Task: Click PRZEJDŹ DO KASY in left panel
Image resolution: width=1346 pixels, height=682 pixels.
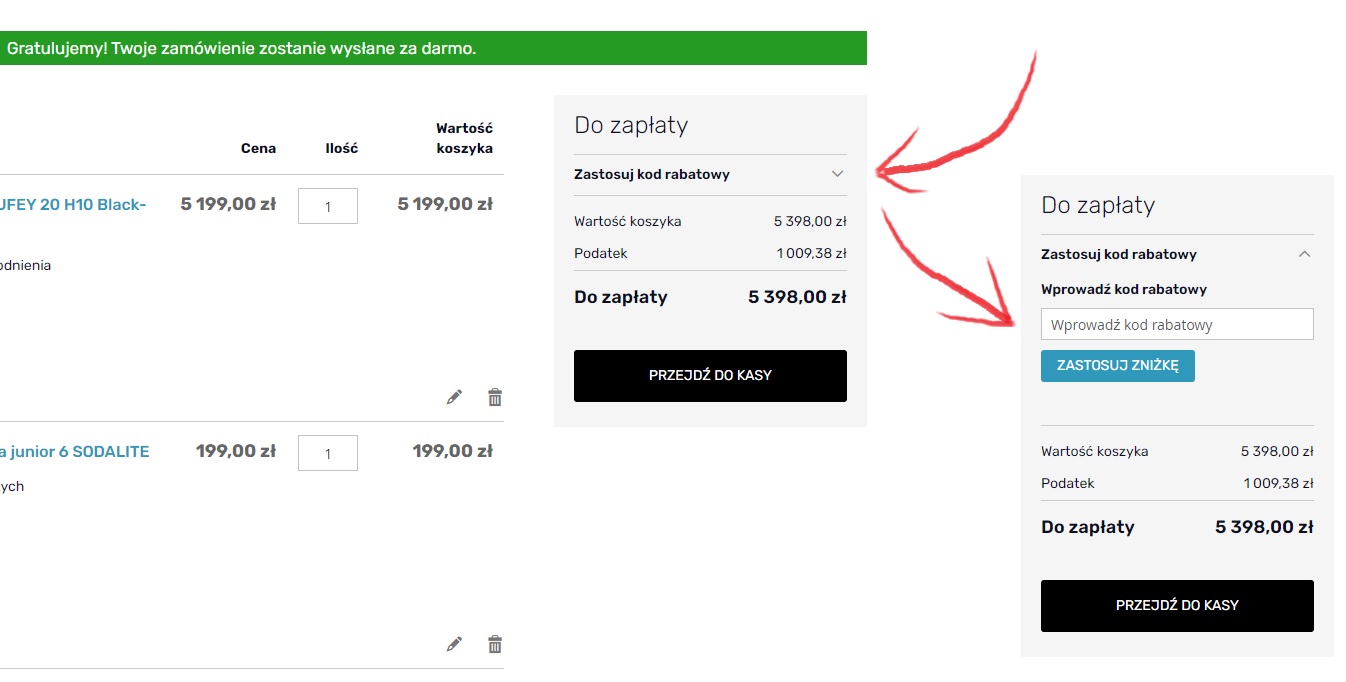Action: pyautogui.click(x=710, y=376)
